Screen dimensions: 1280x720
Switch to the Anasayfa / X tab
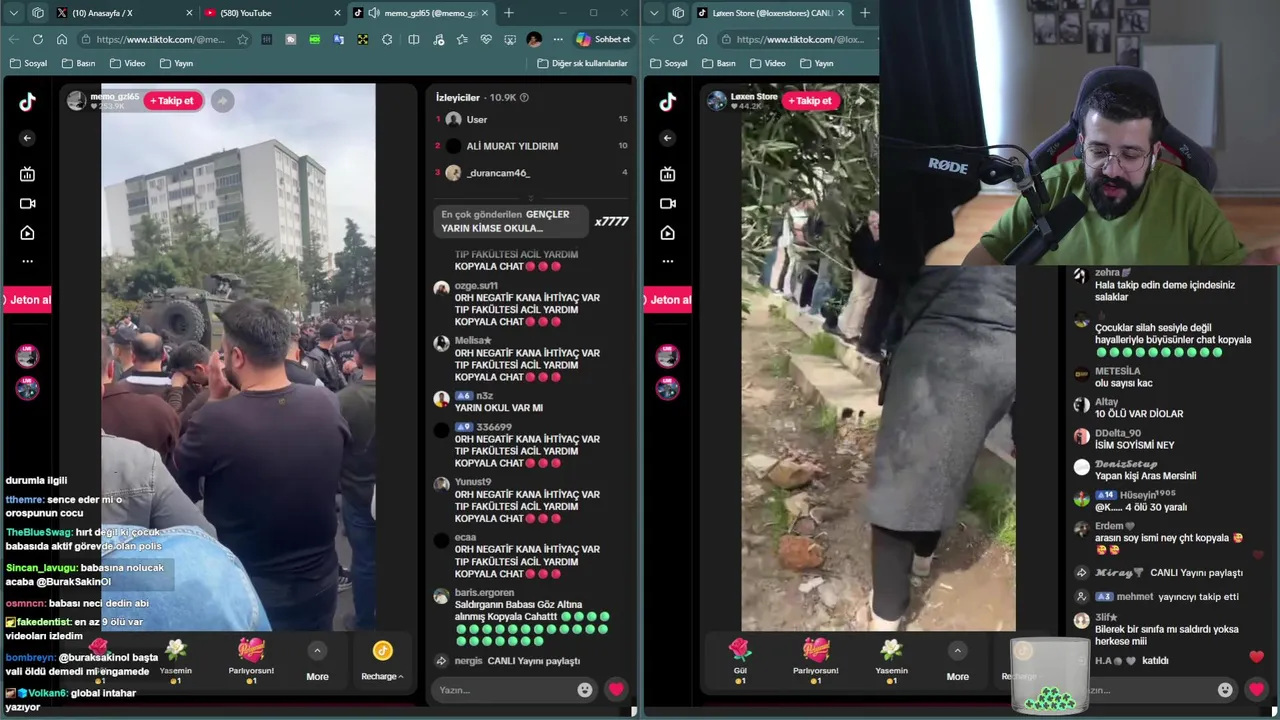123,13
